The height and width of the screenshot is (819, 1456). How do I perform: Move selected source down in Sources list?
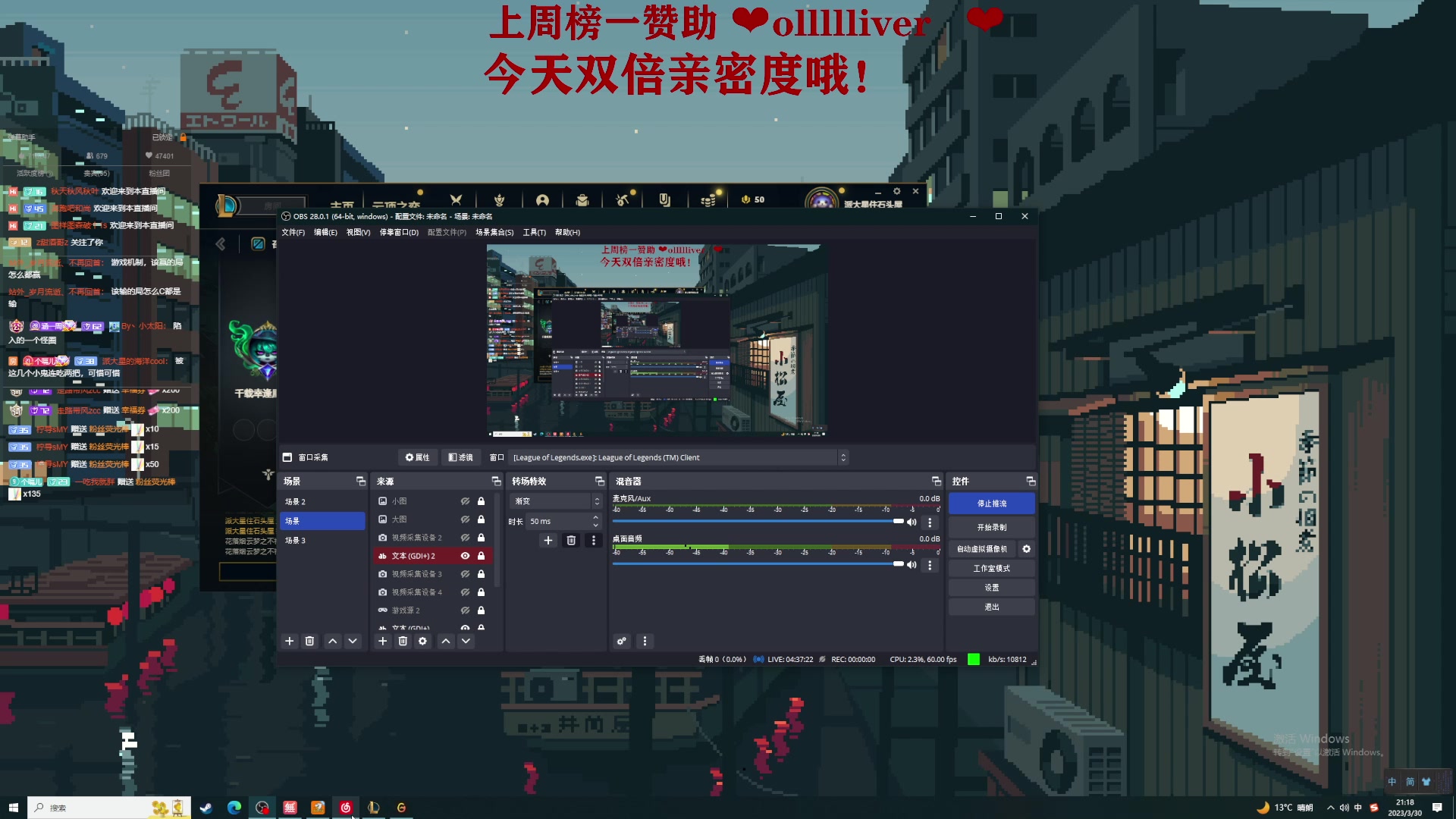pyautogui.click(x=466, y=642)
